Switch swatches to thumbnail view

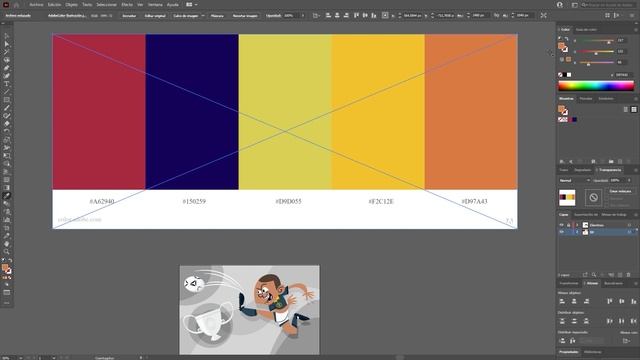click(634, 109)
